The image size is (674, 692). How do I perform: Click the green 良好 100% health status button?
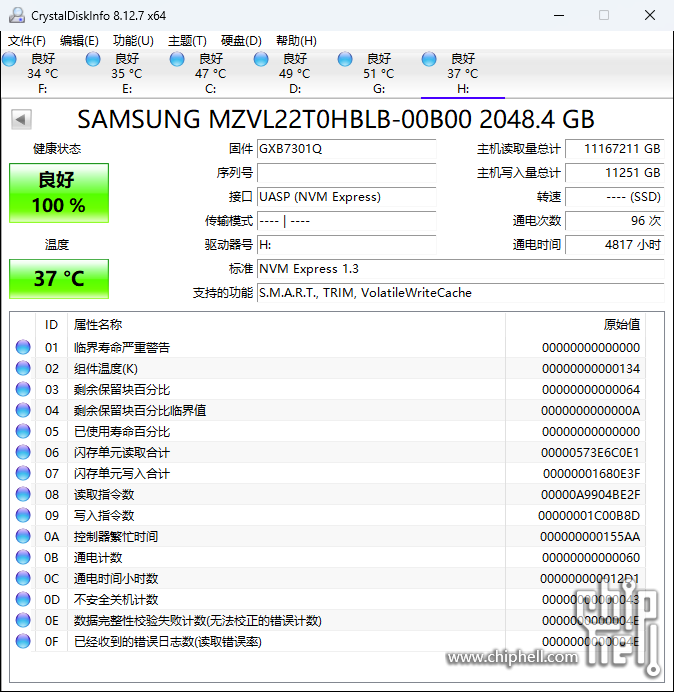pyautogui.click(x=59, y=192)
